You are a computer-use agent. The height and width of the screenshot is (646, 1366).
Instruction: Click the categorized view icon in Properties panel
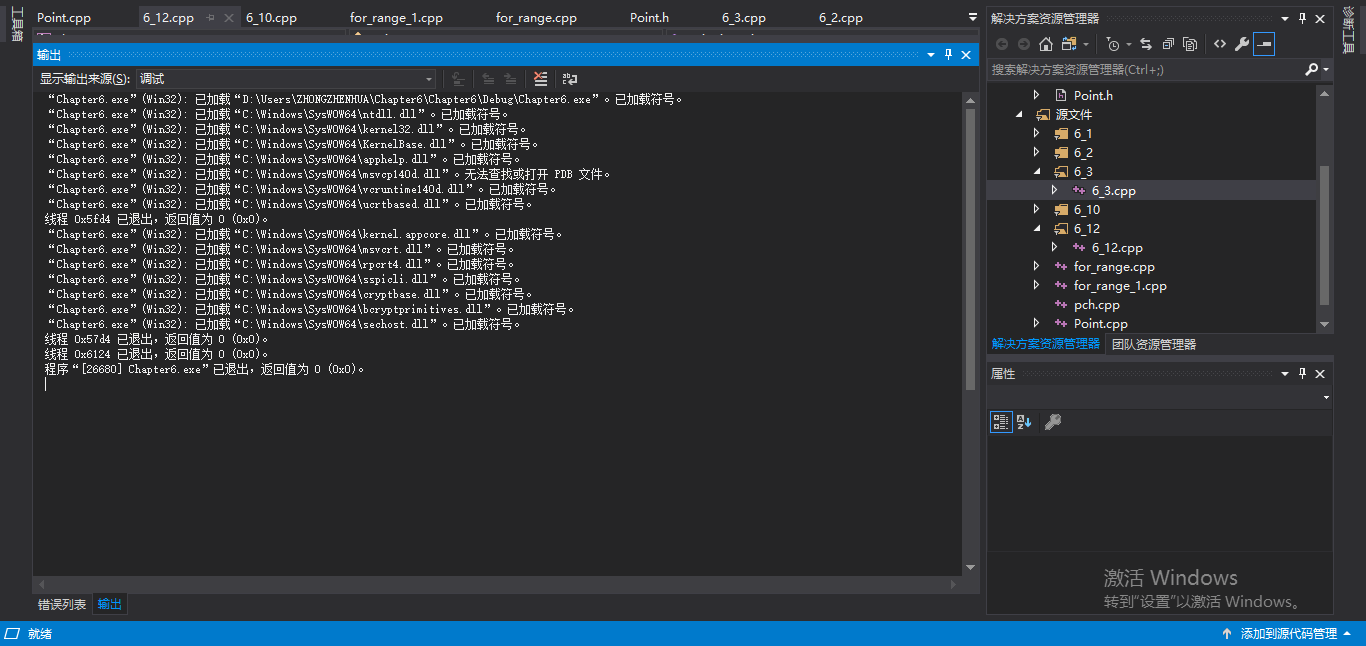coord(1001,422)
